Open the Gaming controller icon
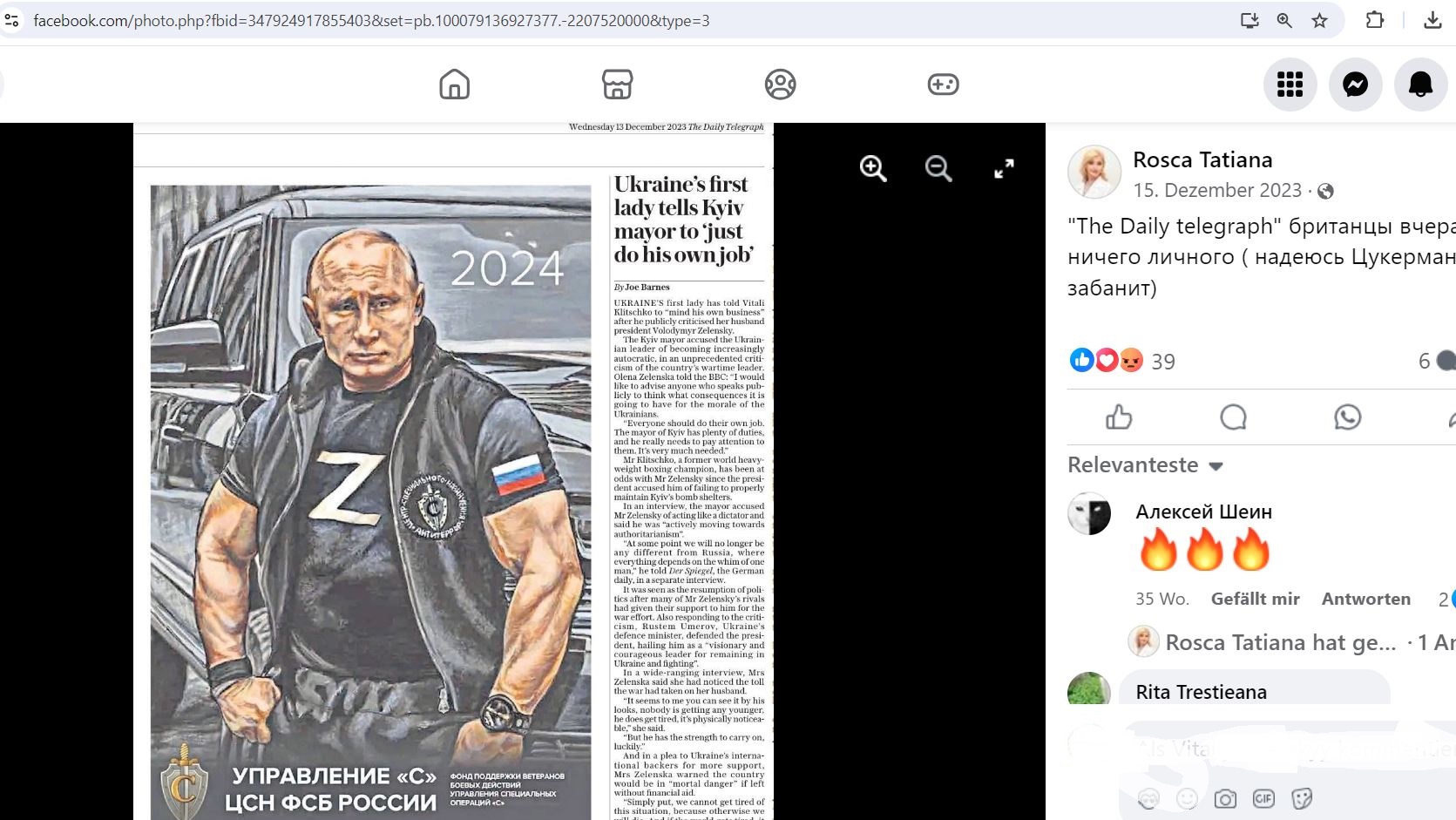Screen dimensions: 1456x820 tap(943, 85)
